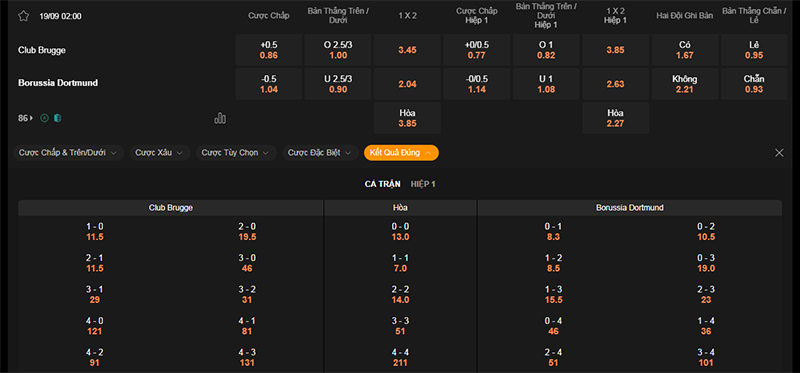Select correct score 3 - 2 at 31
This screenshot has height=373, width=800.
point(247,294)
